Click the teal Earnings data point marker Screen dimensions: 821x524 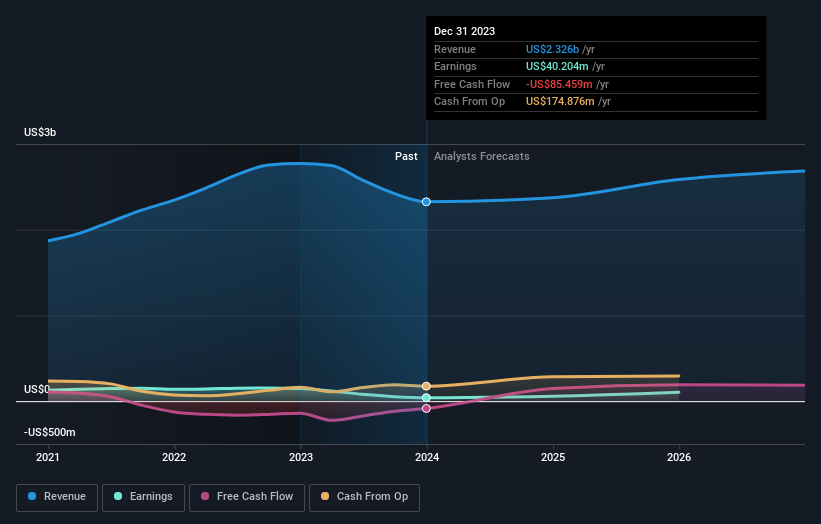tap(426, 398)
